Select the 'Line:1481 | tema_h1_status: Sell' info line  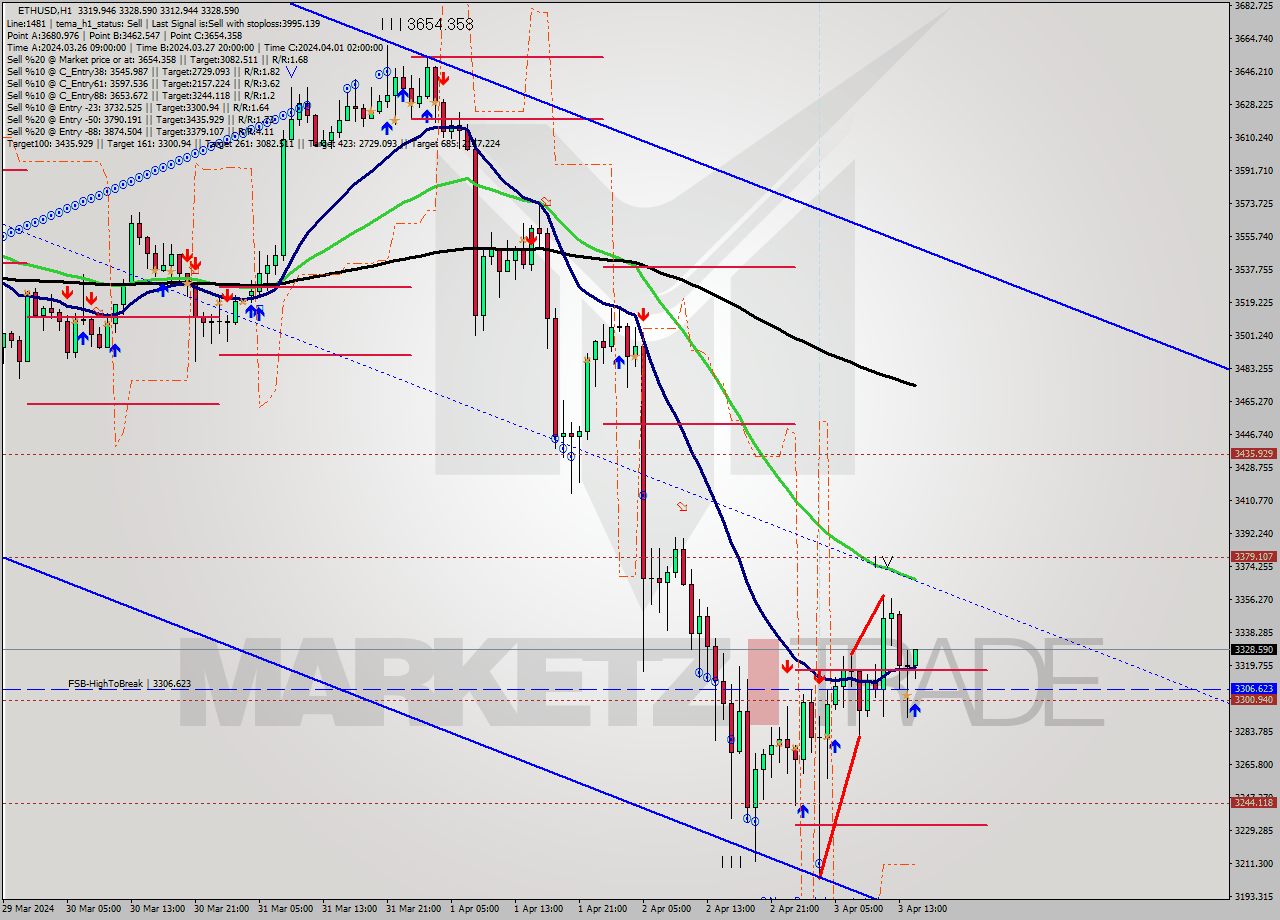164,23
